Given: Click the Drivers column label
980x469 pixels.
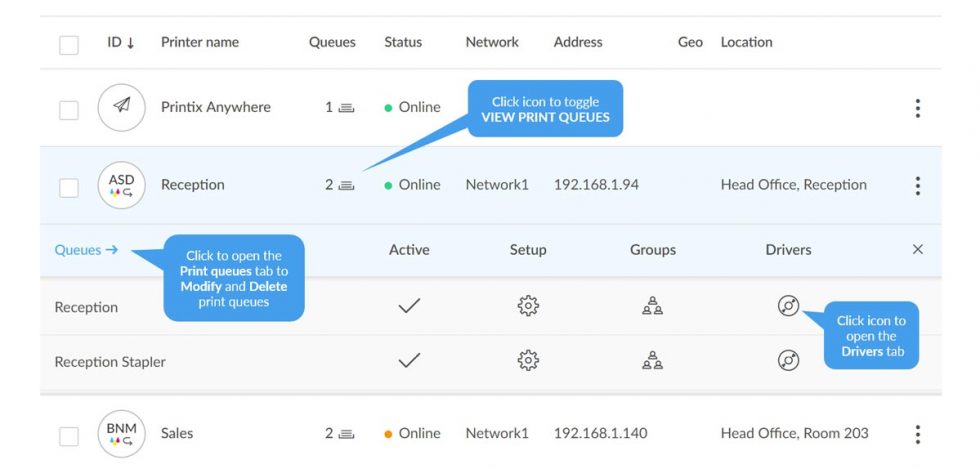Looking at the screenshot, I should pos(788,250).
